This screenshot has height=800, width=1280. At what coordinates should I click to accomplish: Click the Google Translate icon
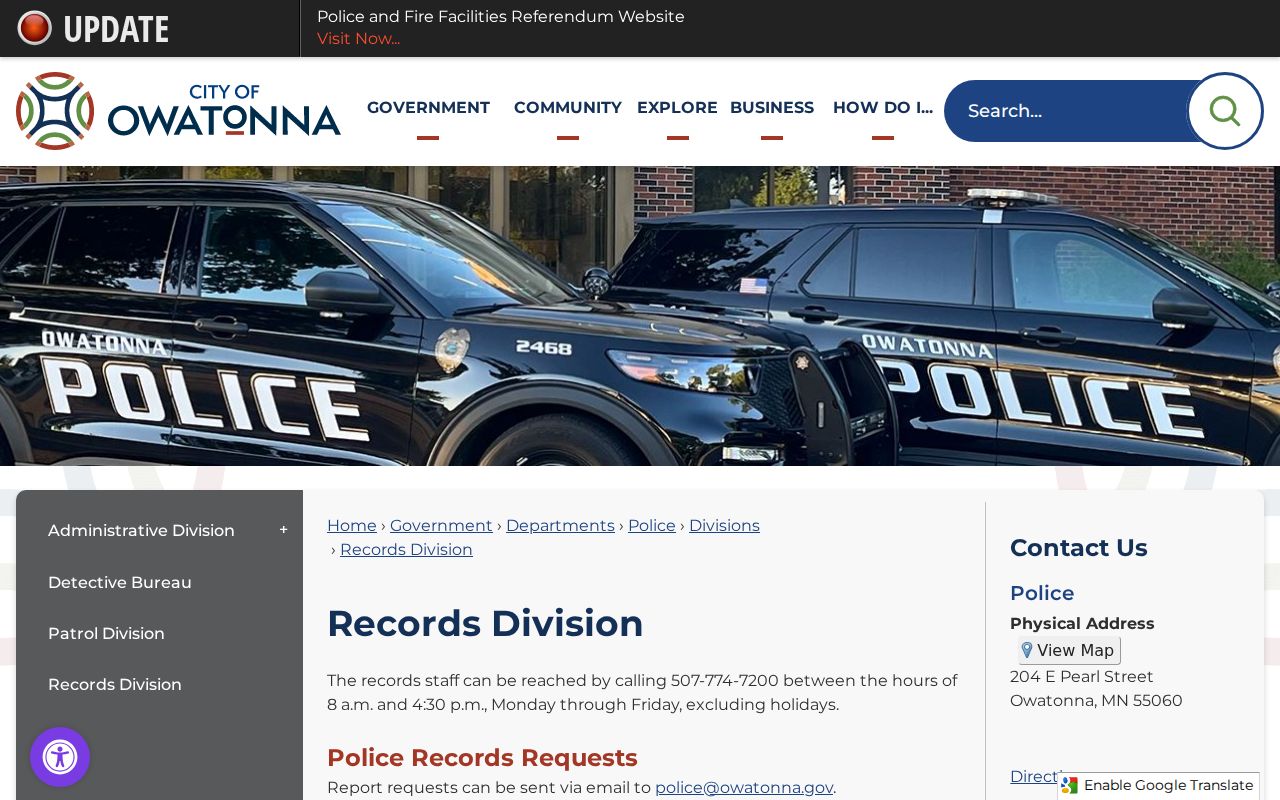pyautogui.click(x=1070, y=786)
